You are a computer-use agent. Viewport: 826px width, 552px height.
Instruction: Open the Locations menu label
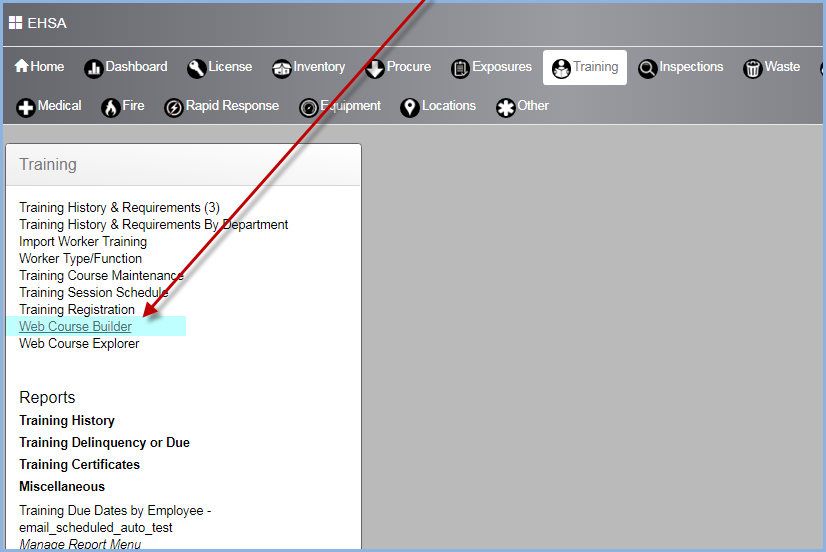[449, 105]
